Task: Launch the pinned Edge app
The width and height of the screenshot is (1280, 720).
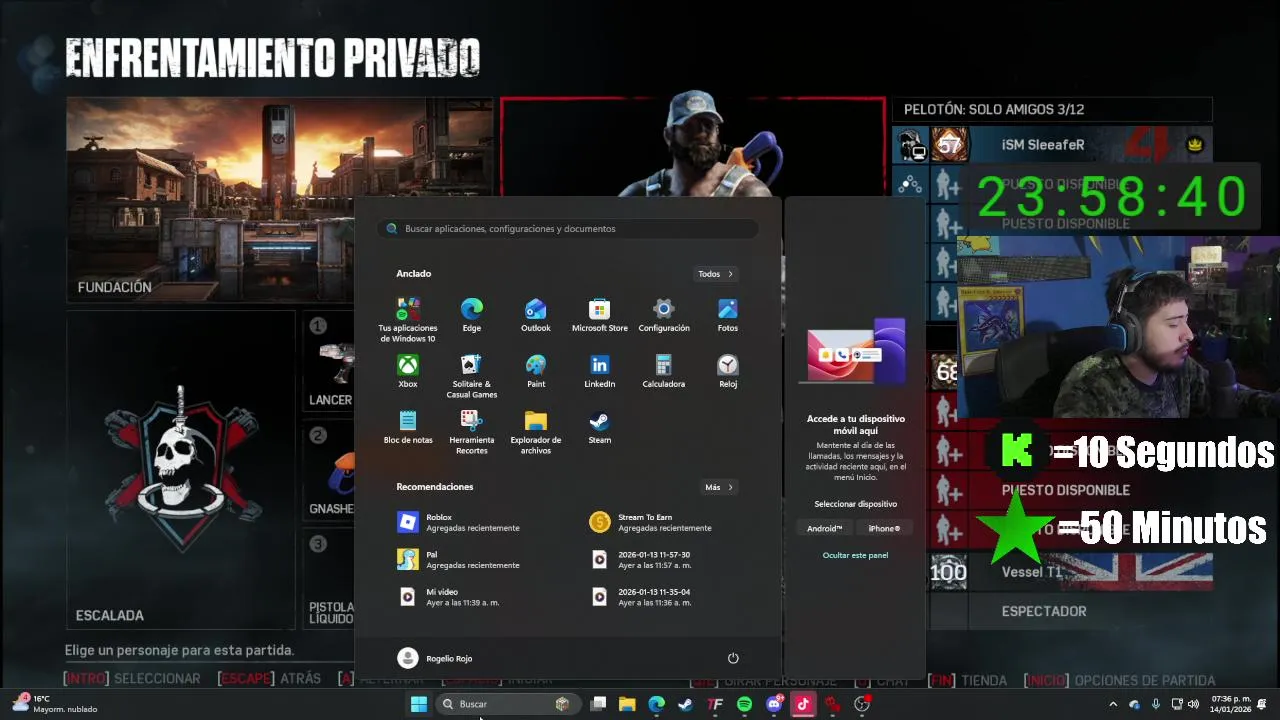Action: click(x=472, y=316)
